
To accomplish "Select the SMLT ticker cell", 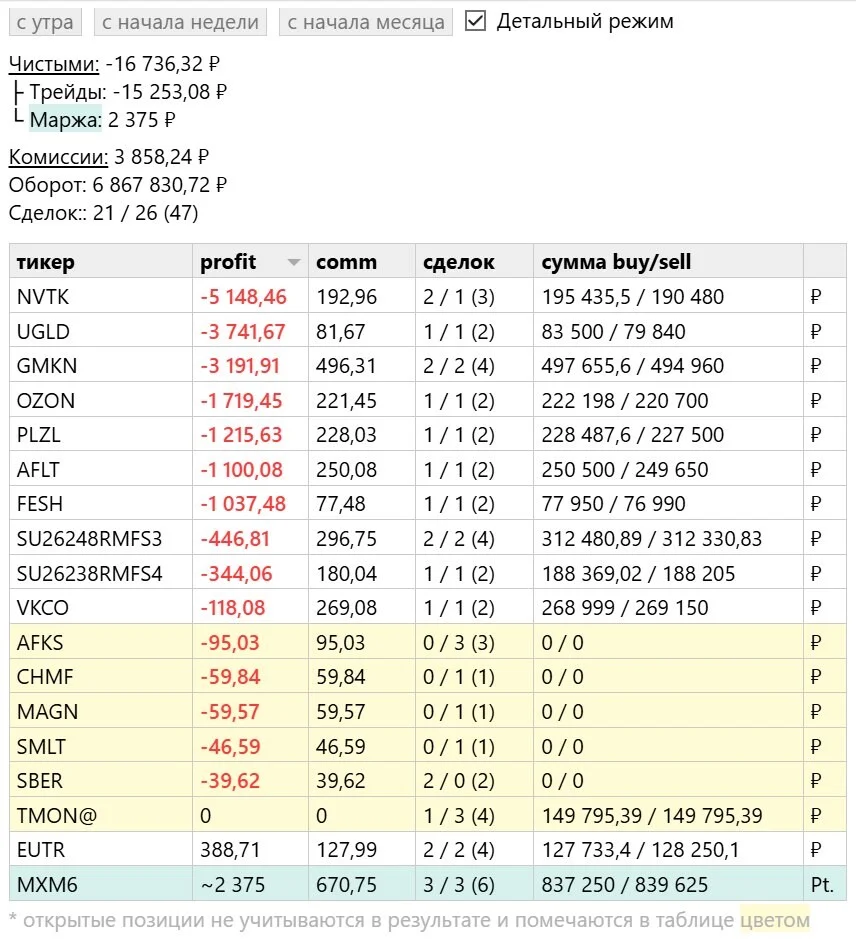I will point(101,746).
